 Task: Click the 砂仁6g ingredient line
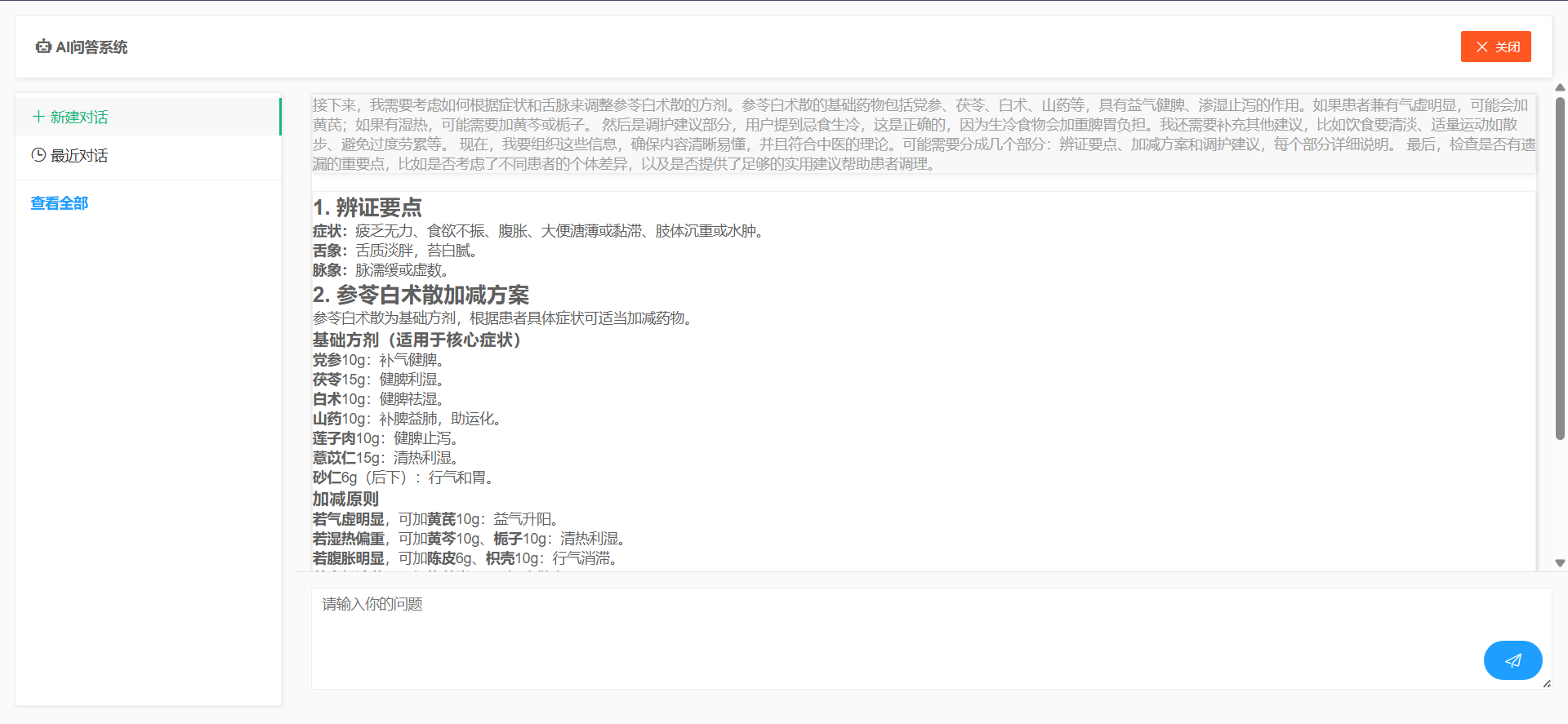pos(404,477)
